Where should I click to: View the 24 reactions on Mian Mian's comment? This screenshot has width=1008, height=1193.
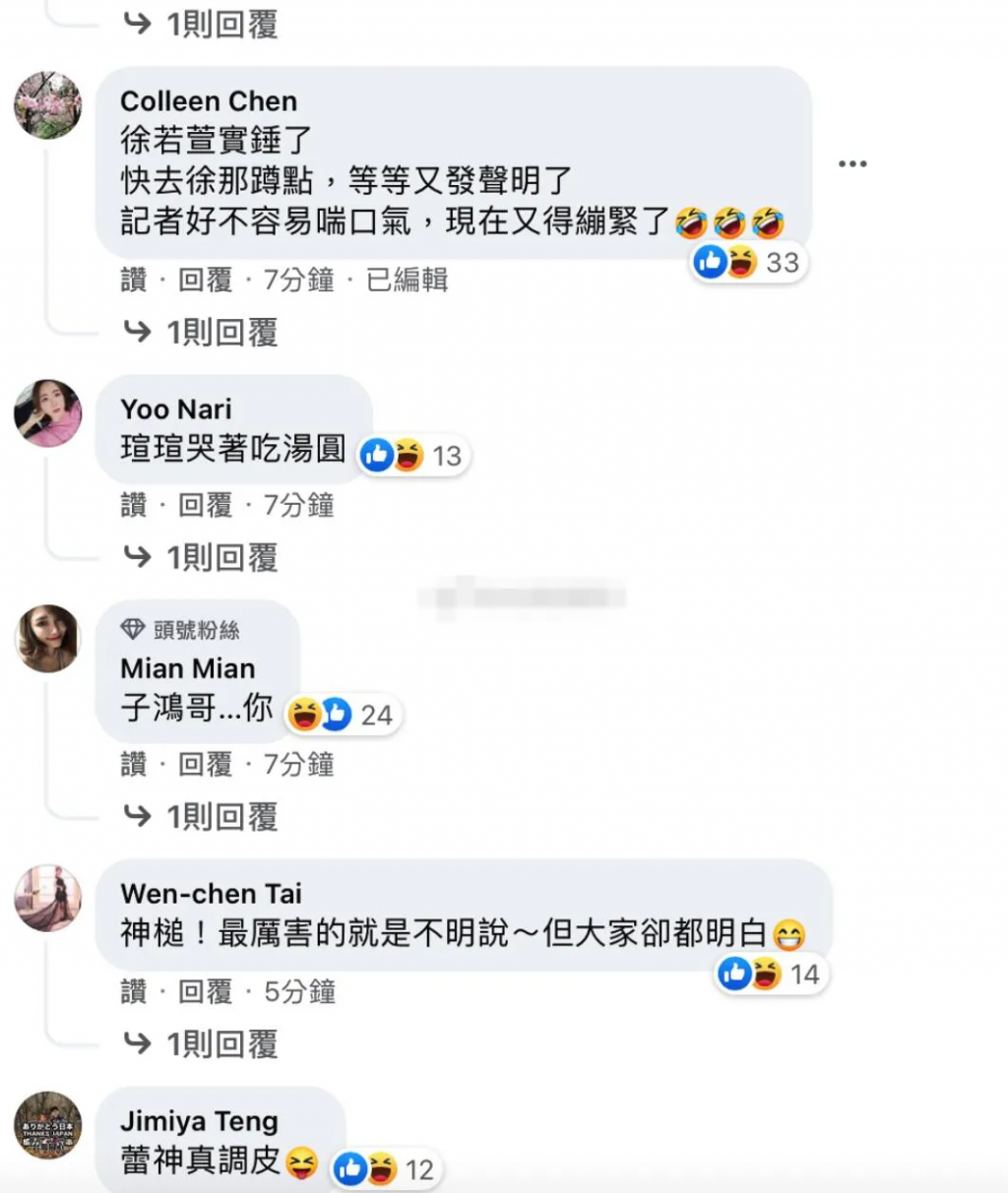click(343, 715)
